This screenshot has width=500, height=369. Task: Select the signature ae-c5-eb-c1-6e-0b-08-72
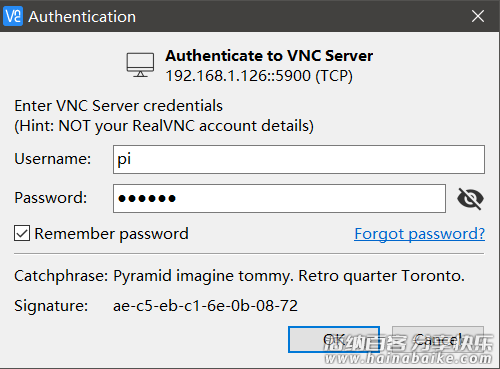tap(205, 306)
